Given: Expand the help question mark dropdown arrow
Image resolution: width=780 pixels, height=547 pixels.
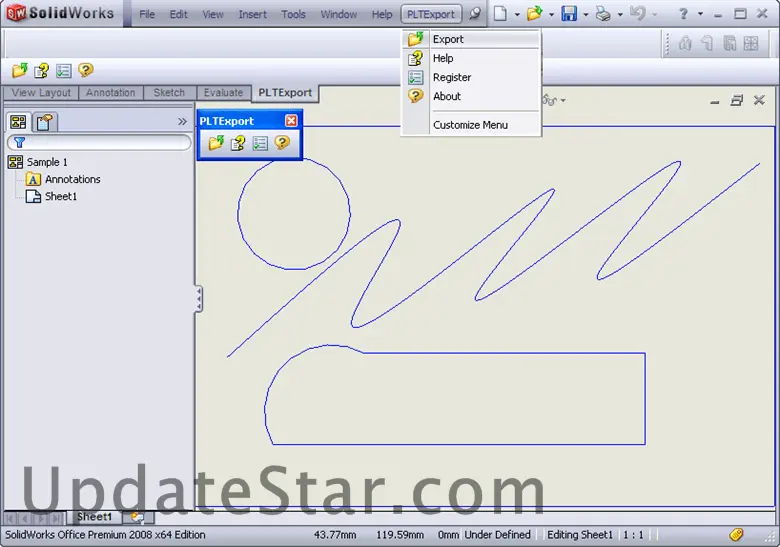Looking at the screenshot, I should coord(700,14).
